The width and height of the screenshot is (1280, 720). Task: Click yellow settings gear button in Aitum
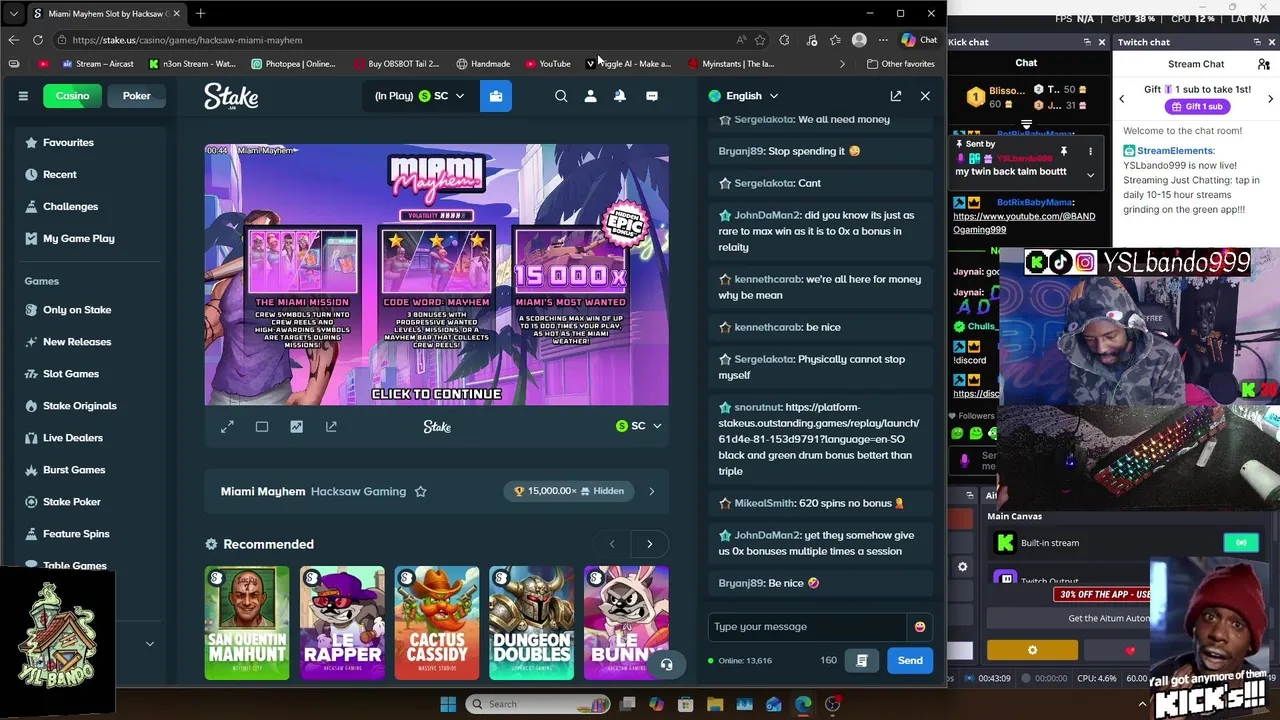click(1032, 651)
